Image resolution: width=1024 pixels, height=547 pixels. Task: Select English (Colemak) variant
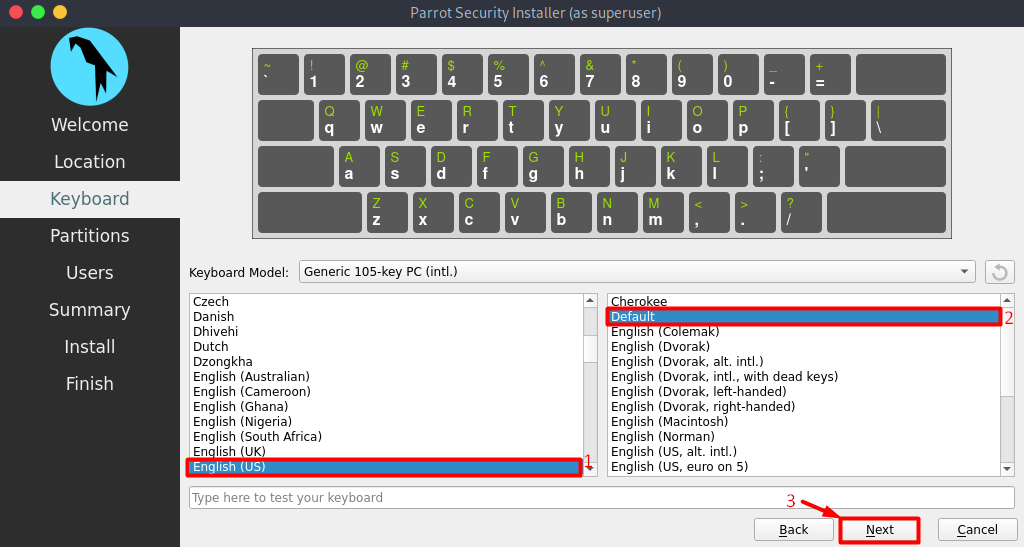pyautogui.click(x=804, y=332)
